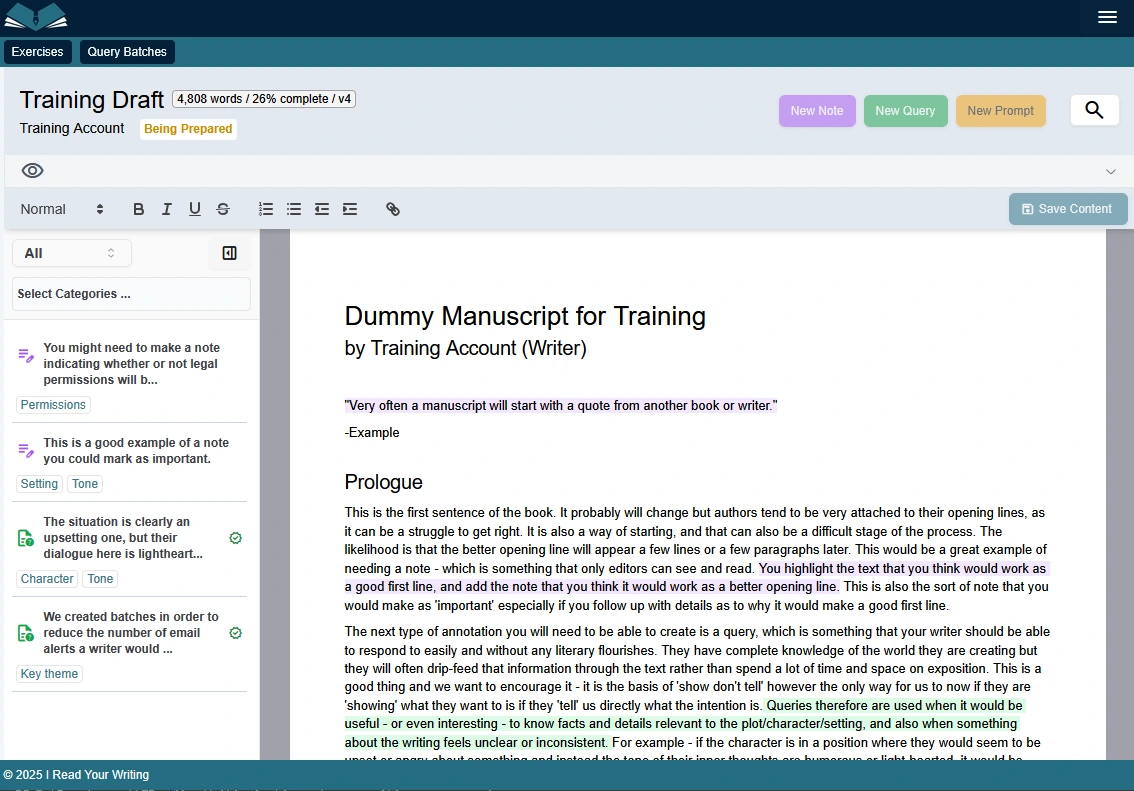Insert a hyperlink using the link icon
The height and width of the screenshot is (791, 1134).
pos(393,209)
